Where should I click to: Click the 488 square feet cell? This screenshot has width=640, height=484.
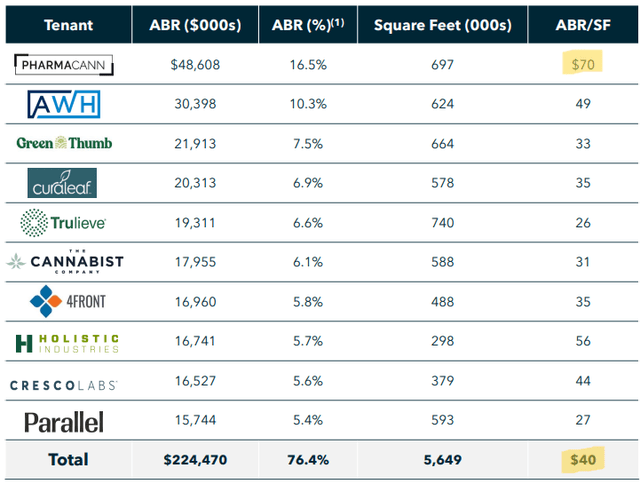point(442,302)
